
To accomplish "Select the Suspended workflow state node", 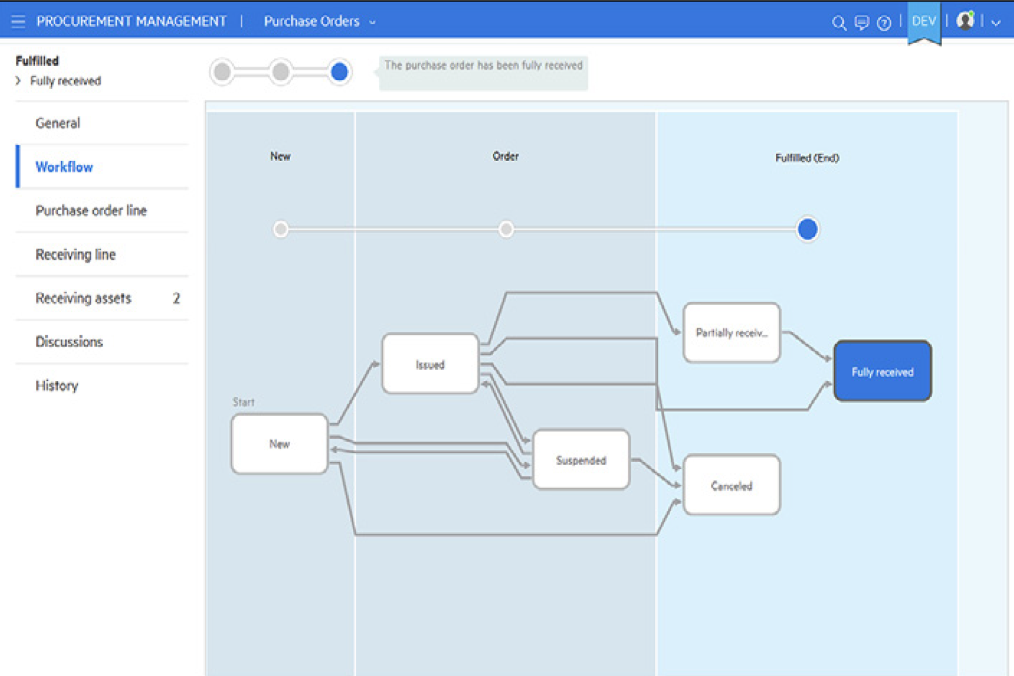I will [581, 460].
